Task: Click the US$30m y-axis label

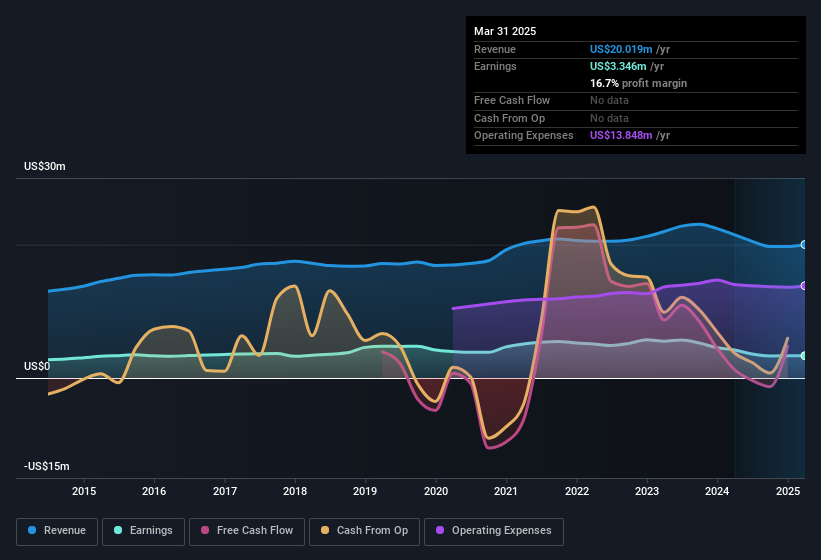Action: tap(45, 166)
